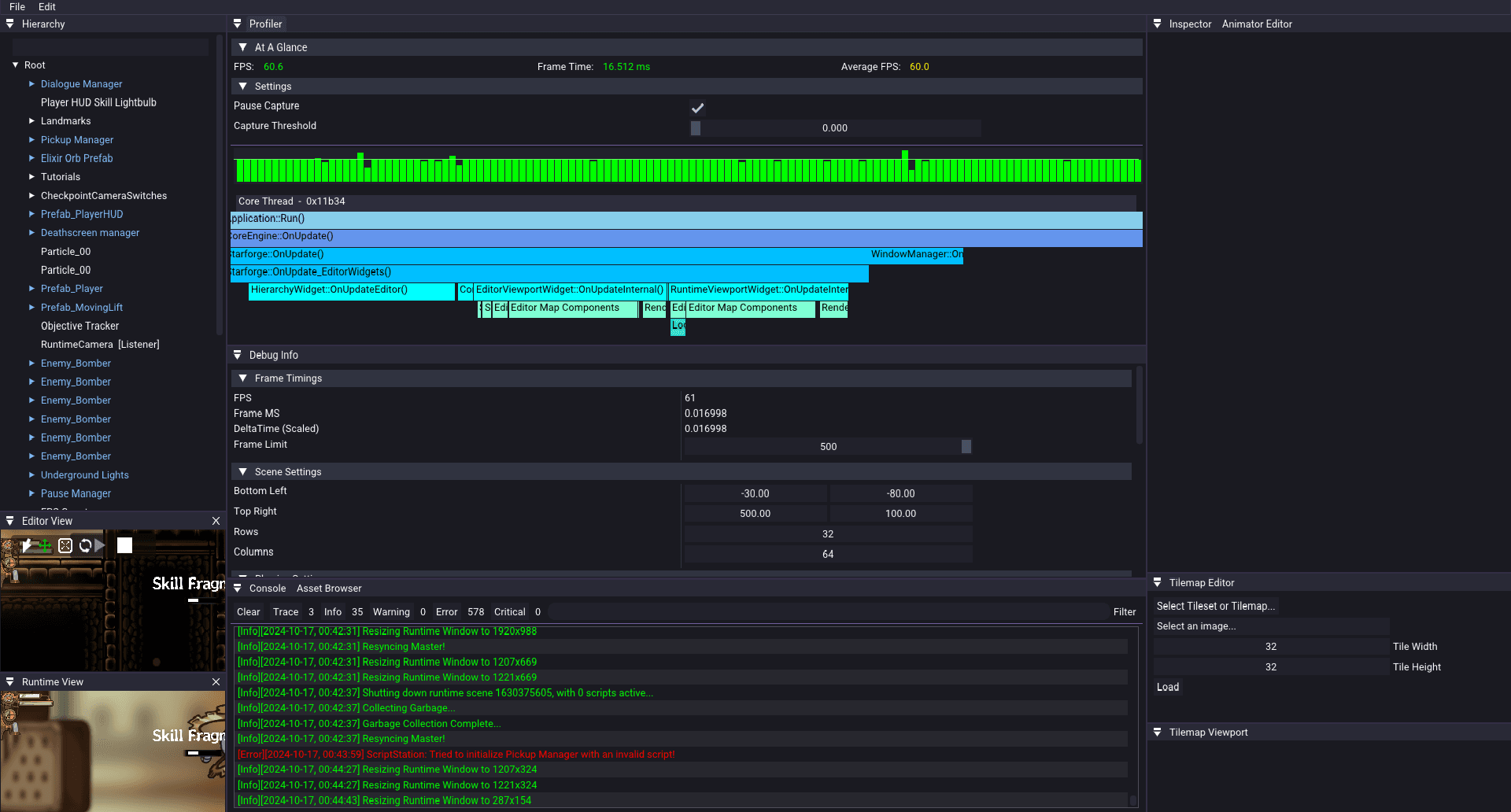The height and width of the screenshot is (812, 1511).
Task: Activate the green move tool
Action: tap(45, 545)
